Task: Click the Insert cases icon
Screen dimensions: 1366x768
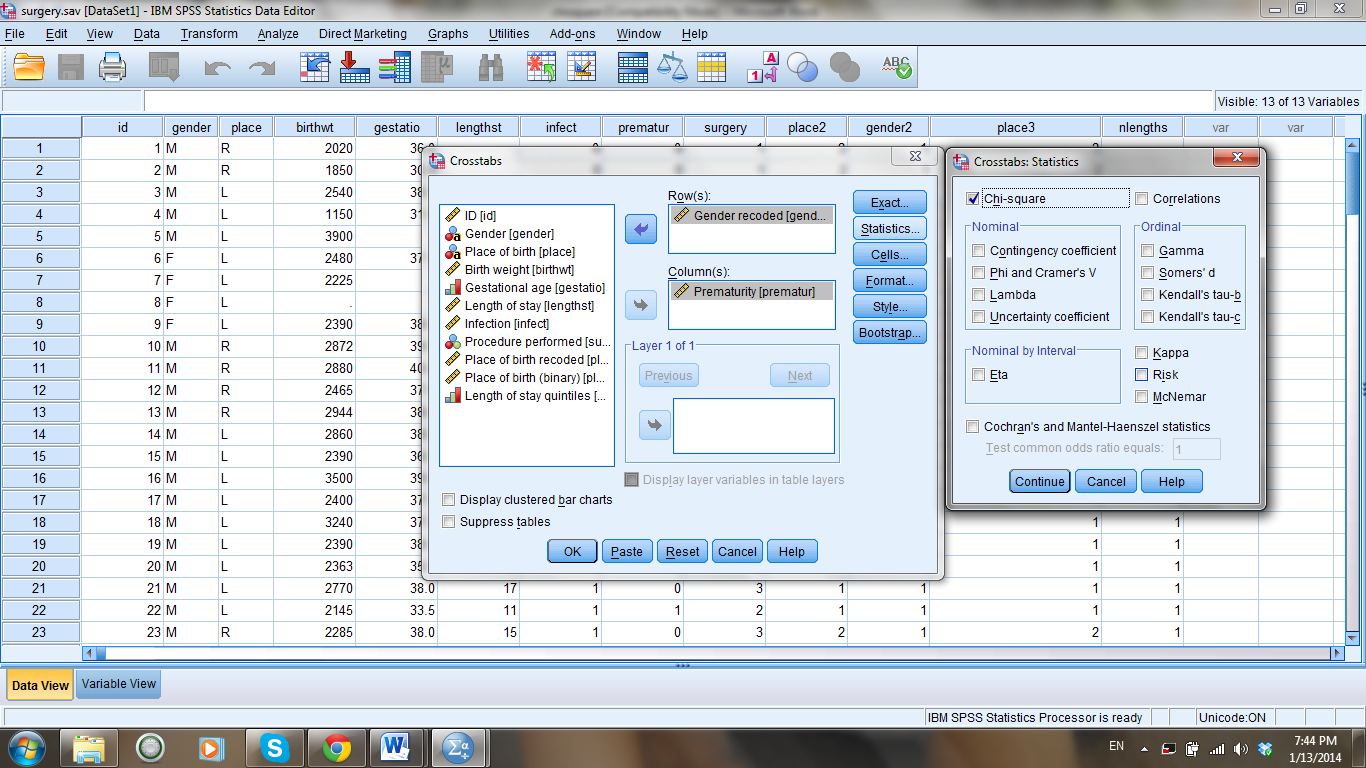Action: click(542, 67)
